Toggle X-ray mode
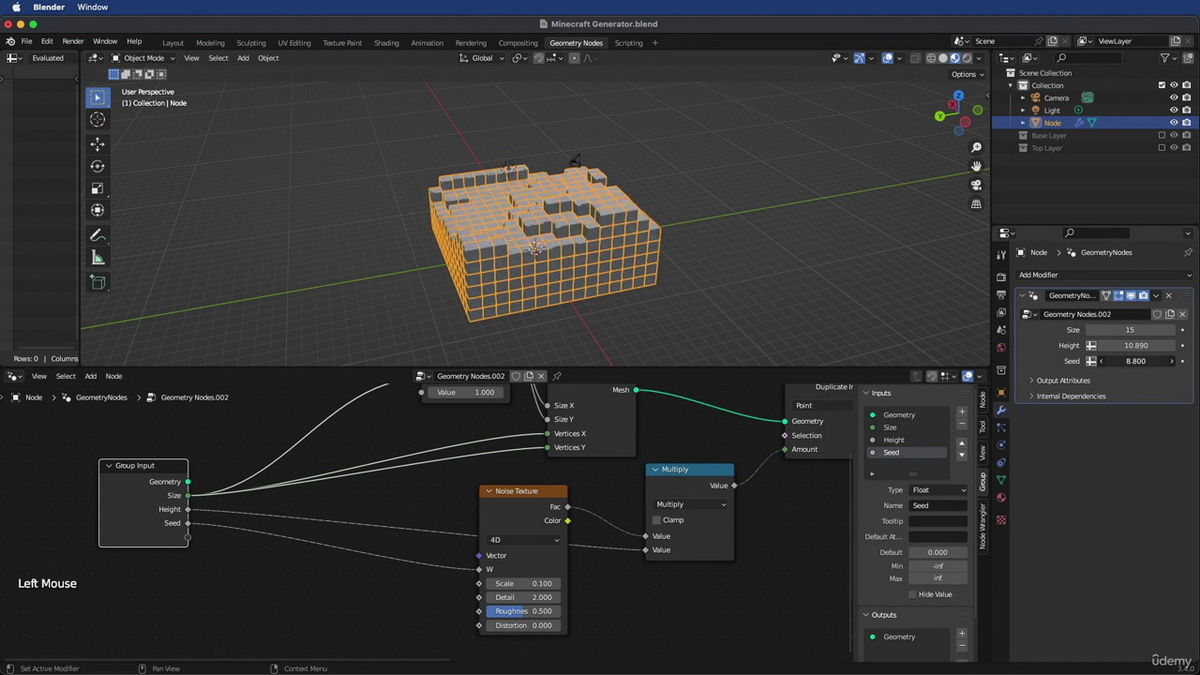The height and width of the screenshot is (675, 1200). 915,58
